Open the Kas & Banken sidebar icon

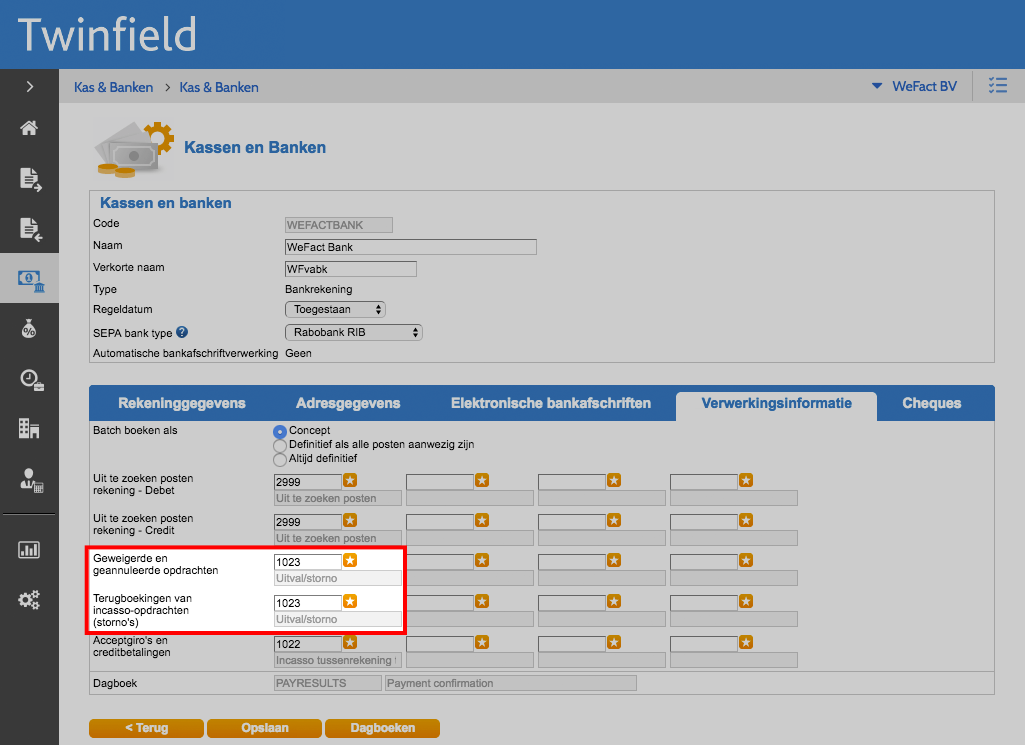pos(29,280)
